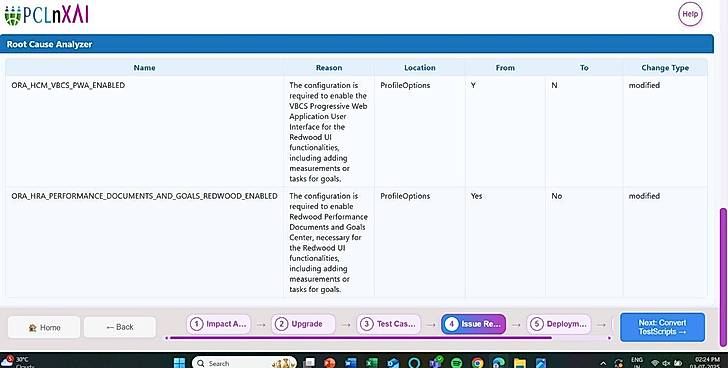
Task: Open step 5 Deployment
Action: point(559,324)
